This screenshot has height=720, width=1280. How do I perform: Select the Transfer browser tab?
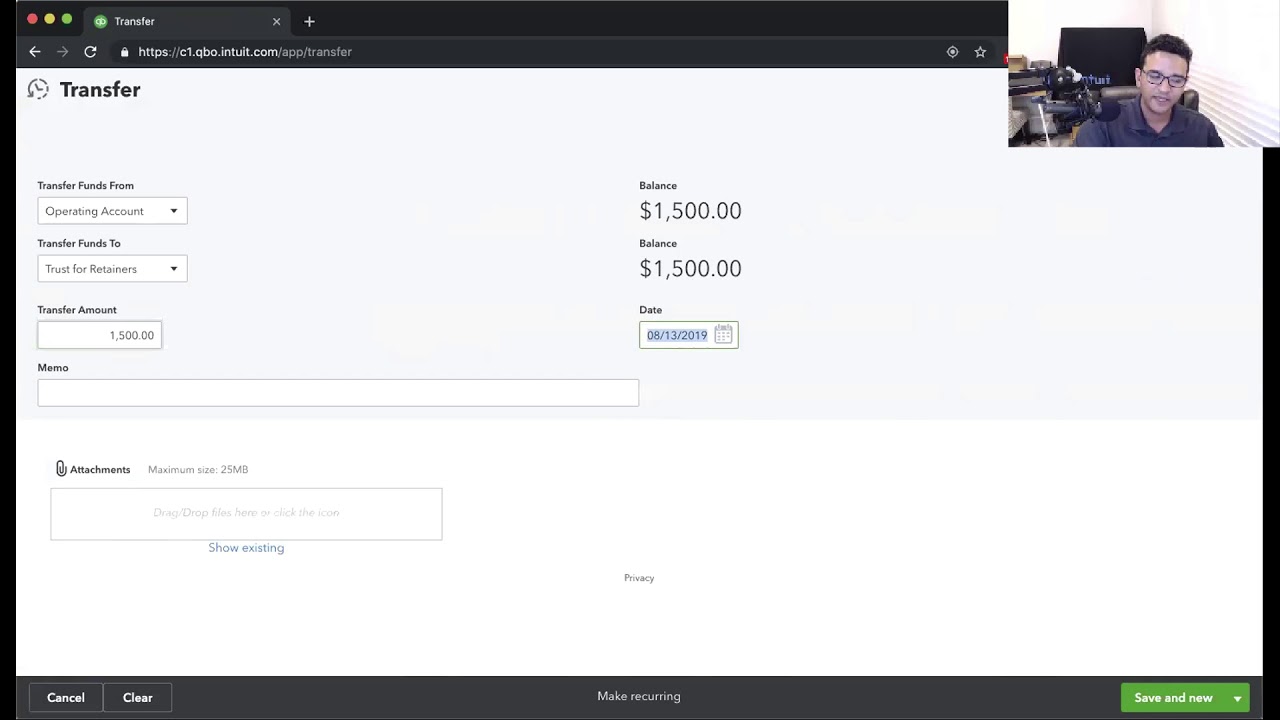tap(188, 21)
